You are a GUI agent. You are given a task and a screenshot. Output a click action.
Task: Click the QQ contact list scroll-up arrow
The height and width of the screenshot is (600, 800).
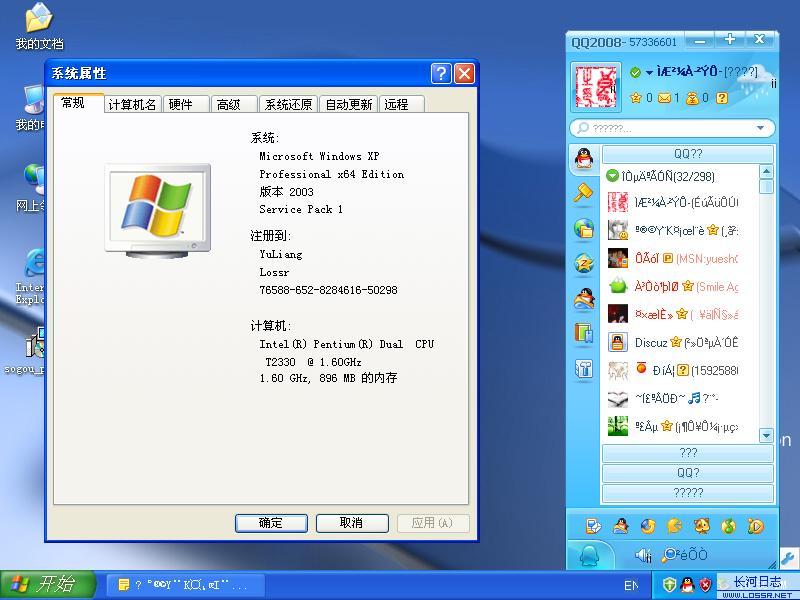click(x=766, y=171)
